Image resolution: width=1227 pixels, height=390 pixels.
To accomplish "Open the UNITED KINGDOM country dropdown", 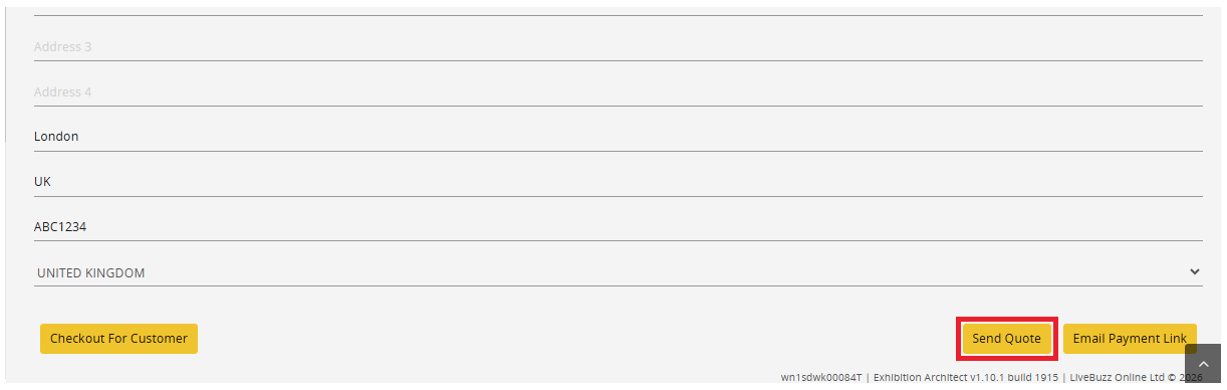I will coord(618,272).
